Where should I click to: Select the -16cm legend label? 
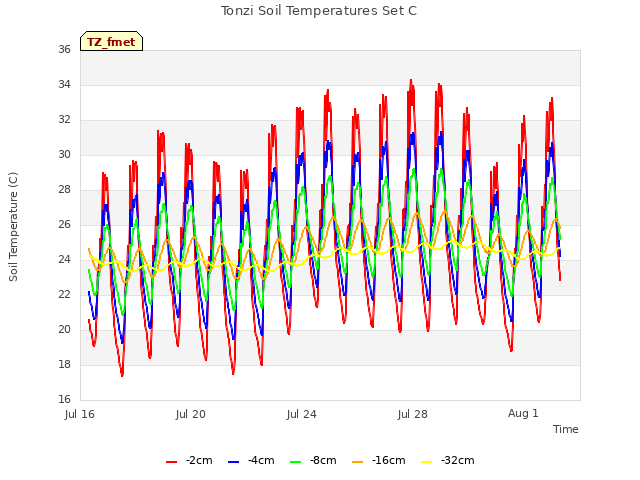pos(389,460)
